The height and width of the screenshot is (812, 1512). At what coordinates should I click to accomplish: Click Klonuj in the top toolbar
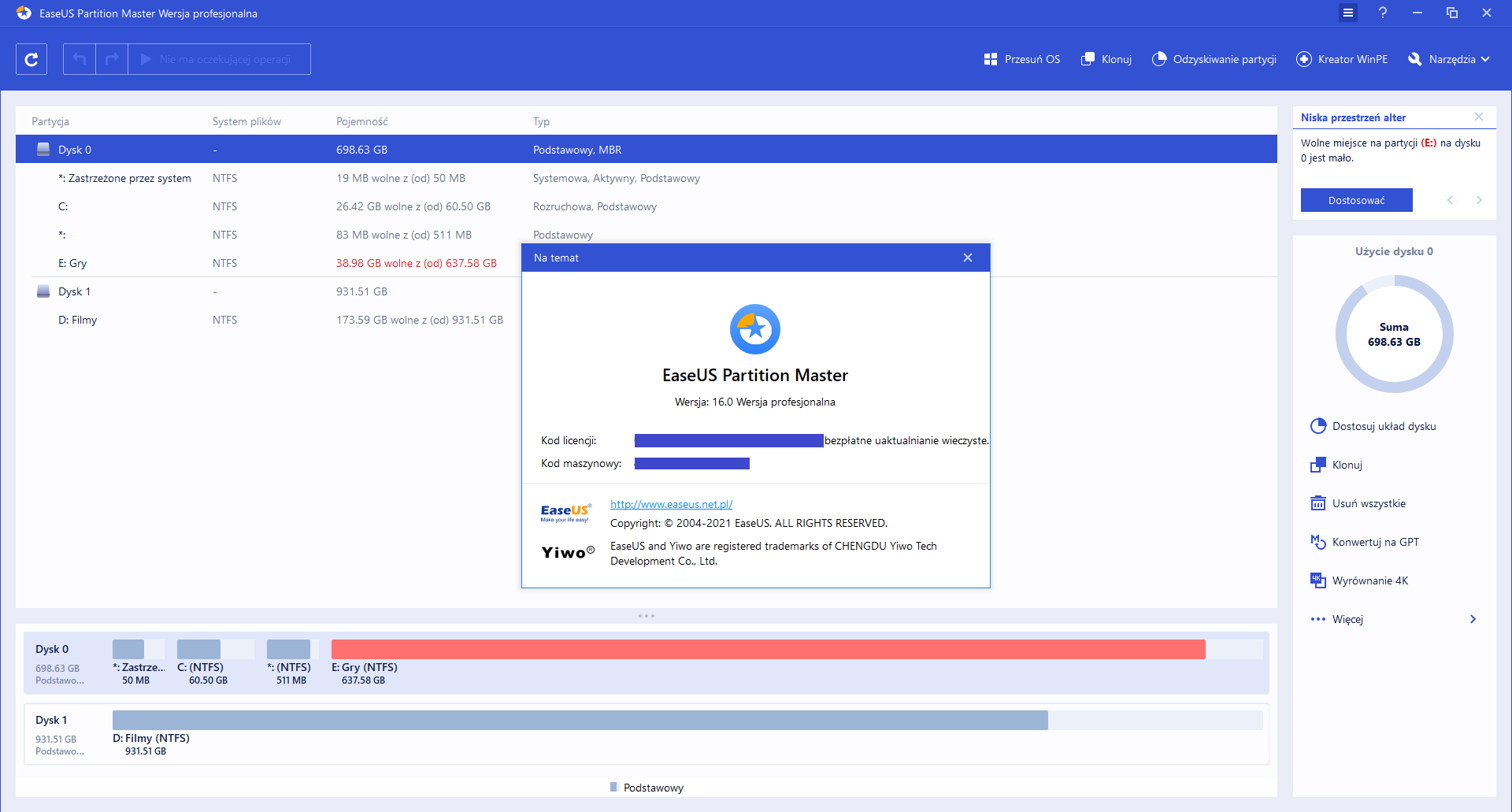click(1106, 59)
